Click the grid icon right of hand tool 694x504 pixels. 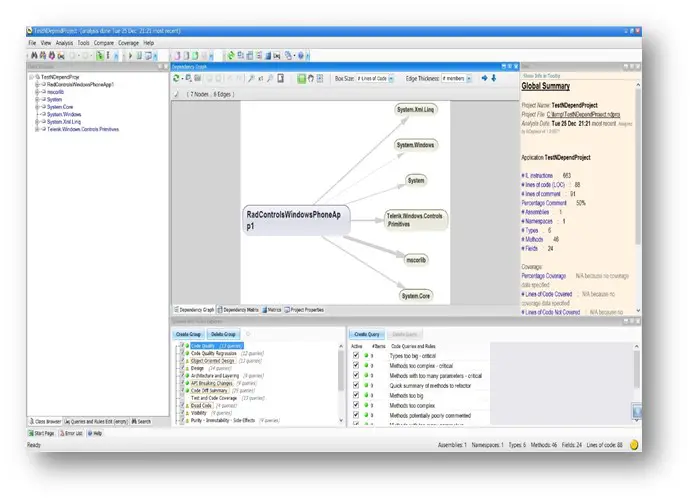click(320, 78)
